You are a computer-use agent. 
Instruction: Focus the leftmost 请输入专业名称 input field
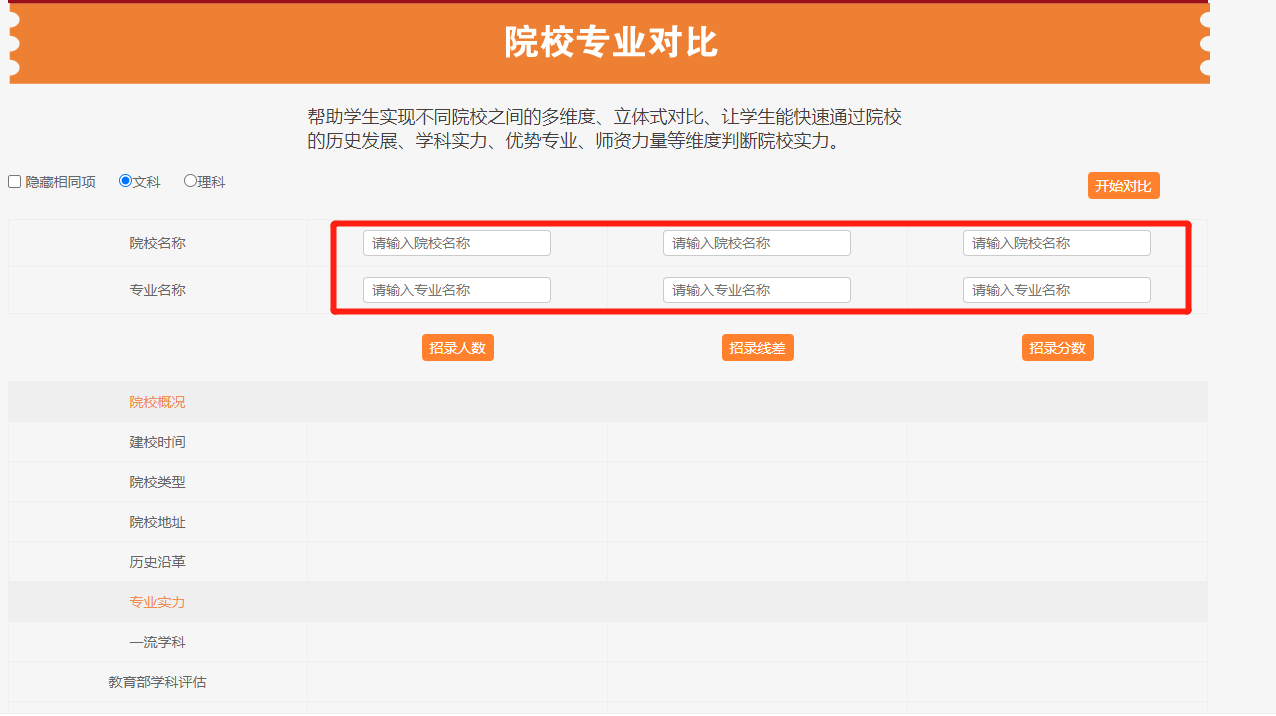click(x=456, y=290)
